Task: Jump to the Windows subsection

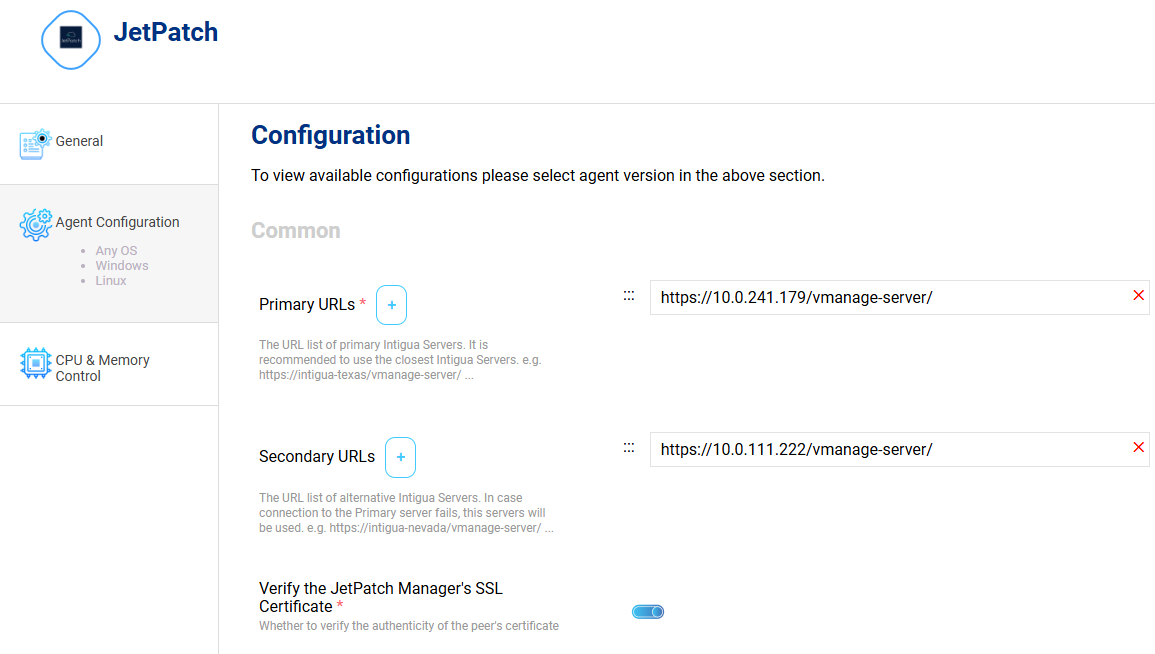Action: pos(122,266)
